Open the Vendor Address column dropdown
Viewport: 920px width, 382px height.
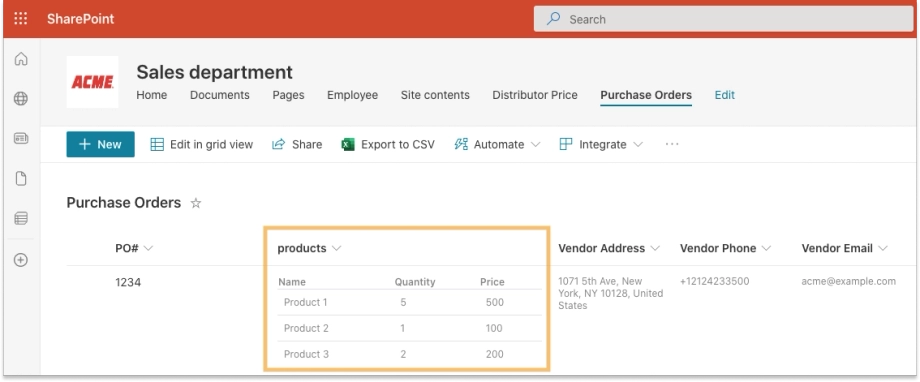(655, 249)
